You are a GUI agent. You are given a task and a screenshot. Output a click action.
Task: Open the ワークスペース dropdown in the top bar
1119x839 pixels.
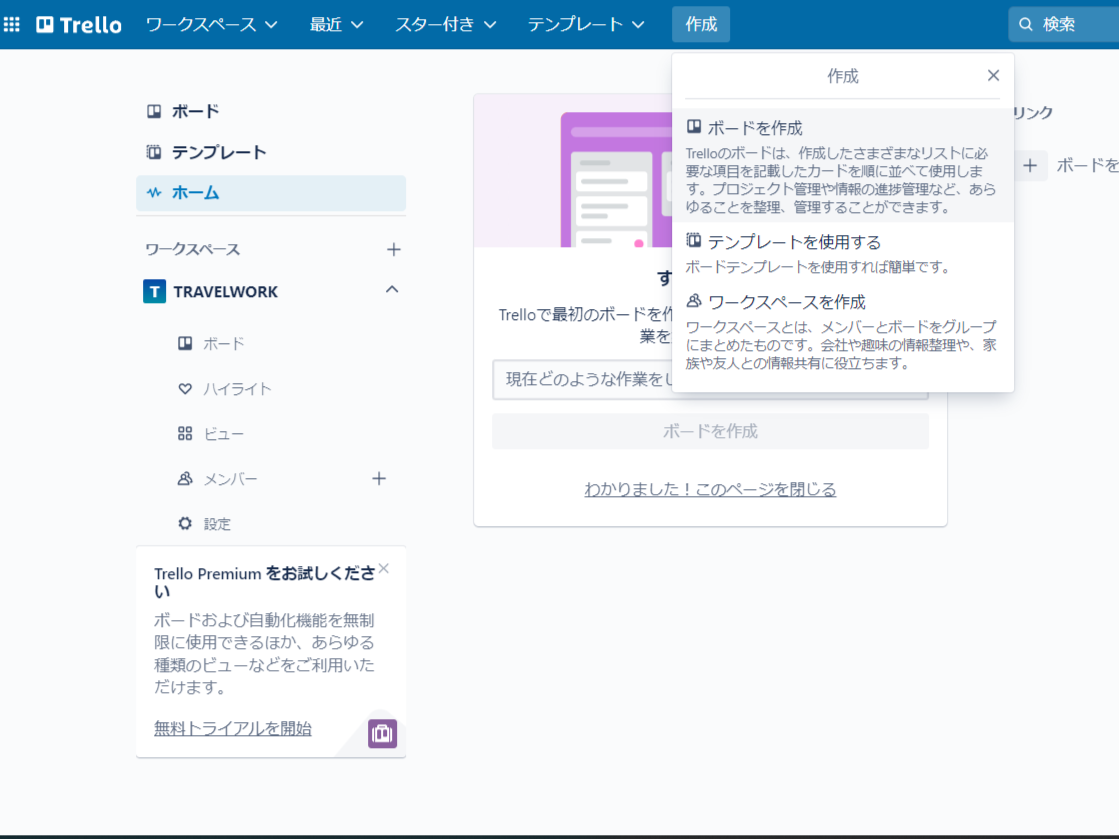pos(211,24)
